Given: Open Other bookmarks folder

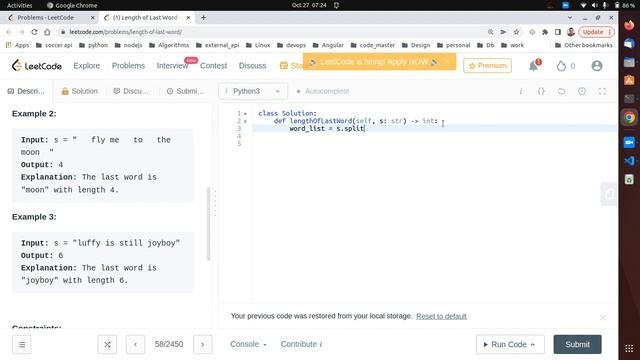Looking at the screenshot, I should [584, 45].
